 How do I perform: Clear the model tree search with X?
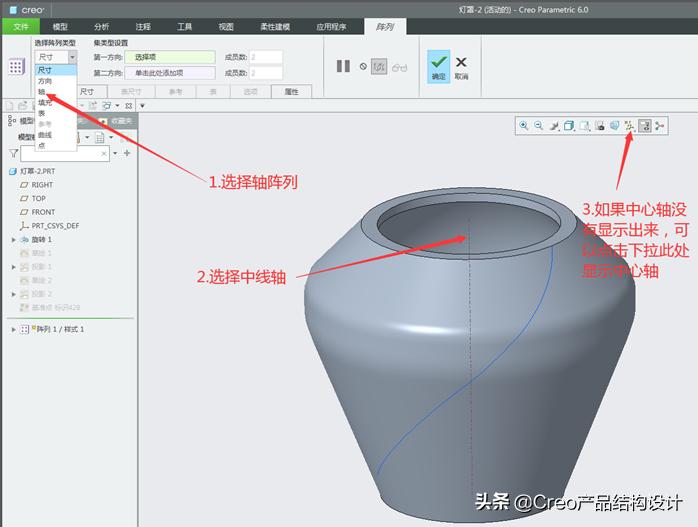(104, 154)
